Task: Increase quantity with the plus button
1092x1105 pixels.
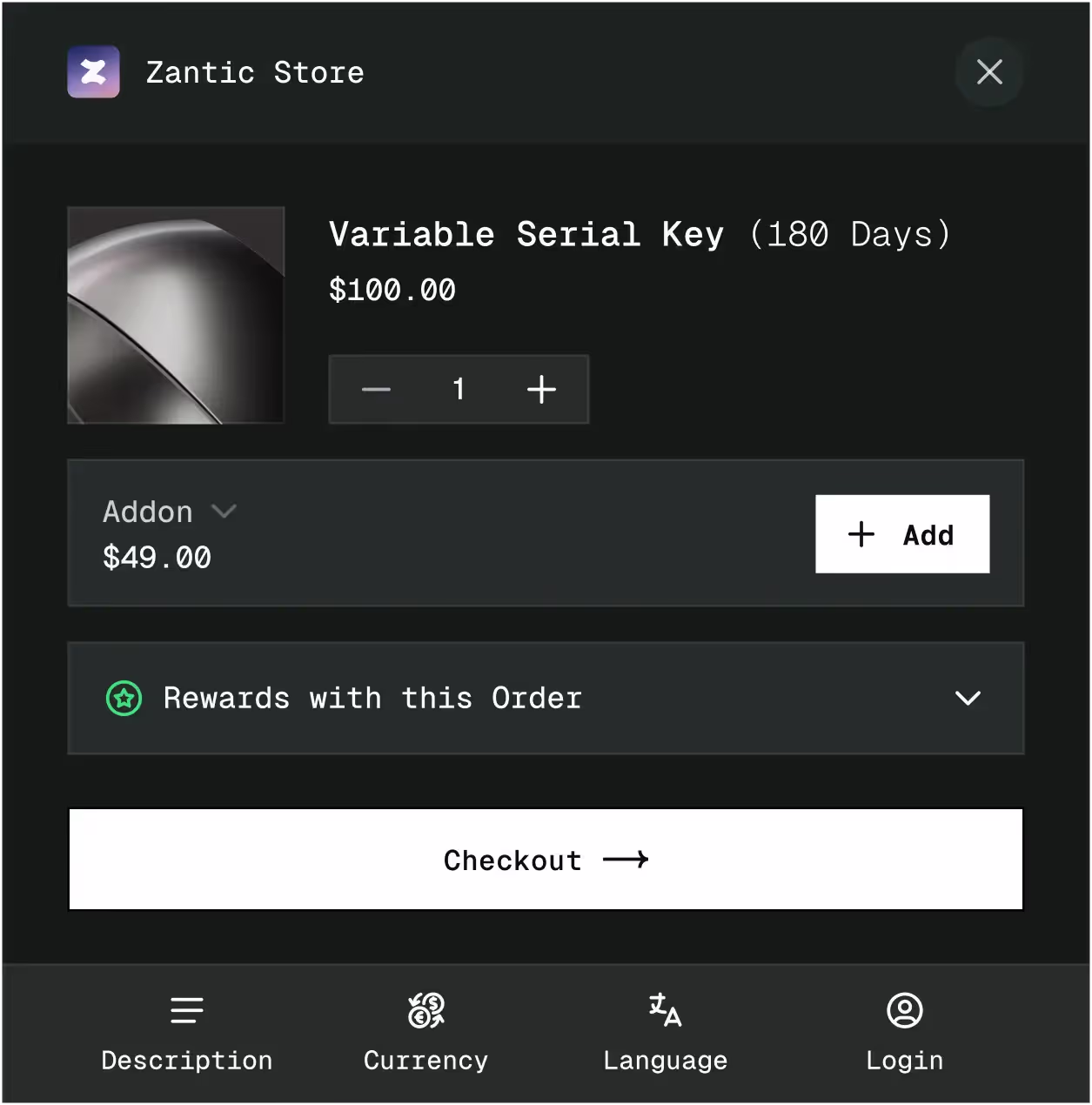Action: (541, 389)
